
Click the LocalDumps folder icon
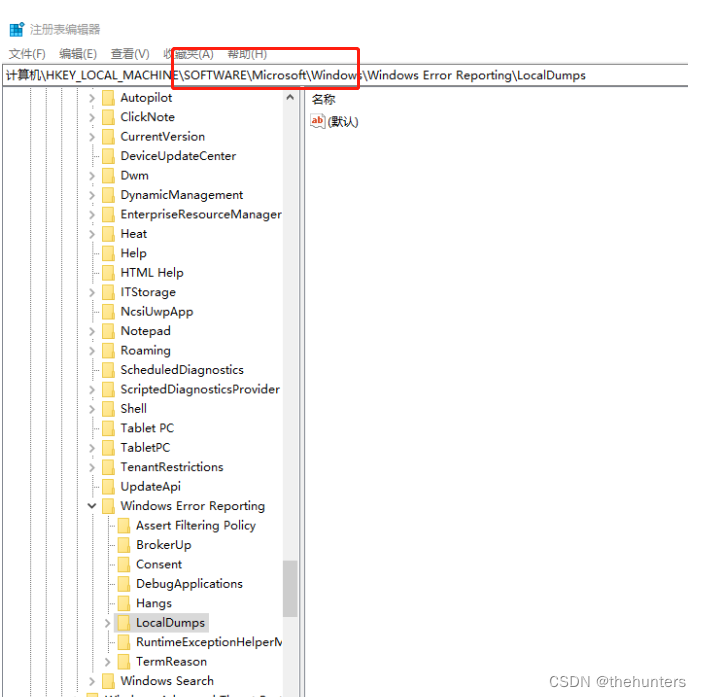click(124, 623)
